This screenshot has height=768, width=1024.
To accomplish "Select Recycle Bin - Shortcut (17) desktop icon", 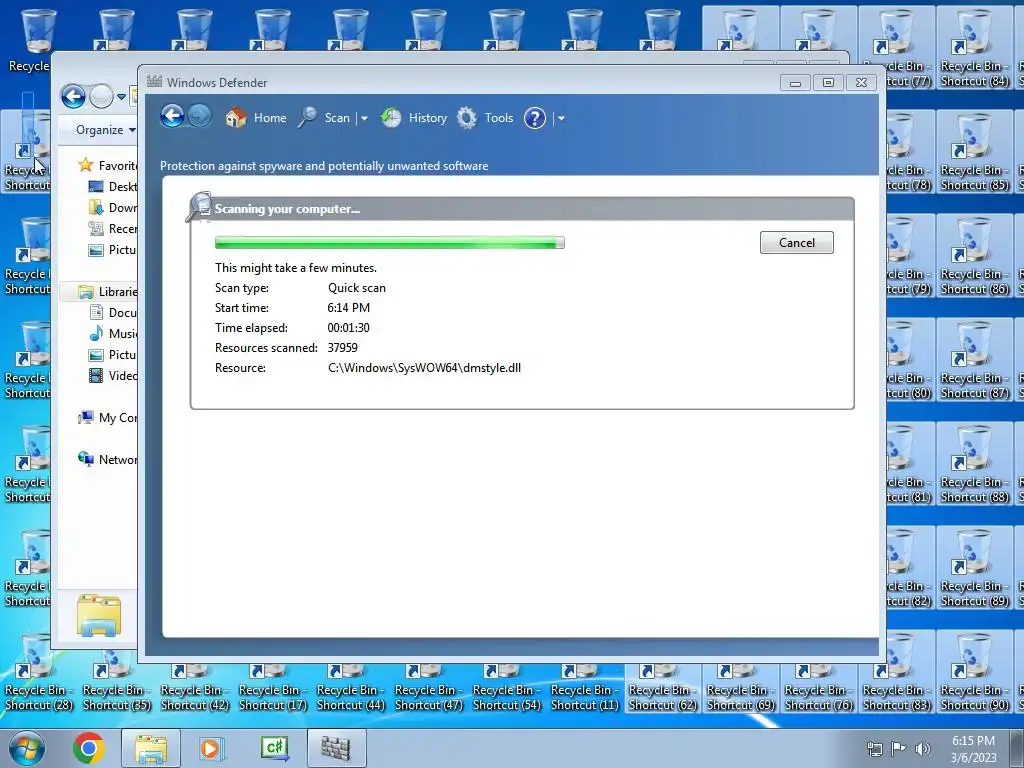I will tap(273, 688).
